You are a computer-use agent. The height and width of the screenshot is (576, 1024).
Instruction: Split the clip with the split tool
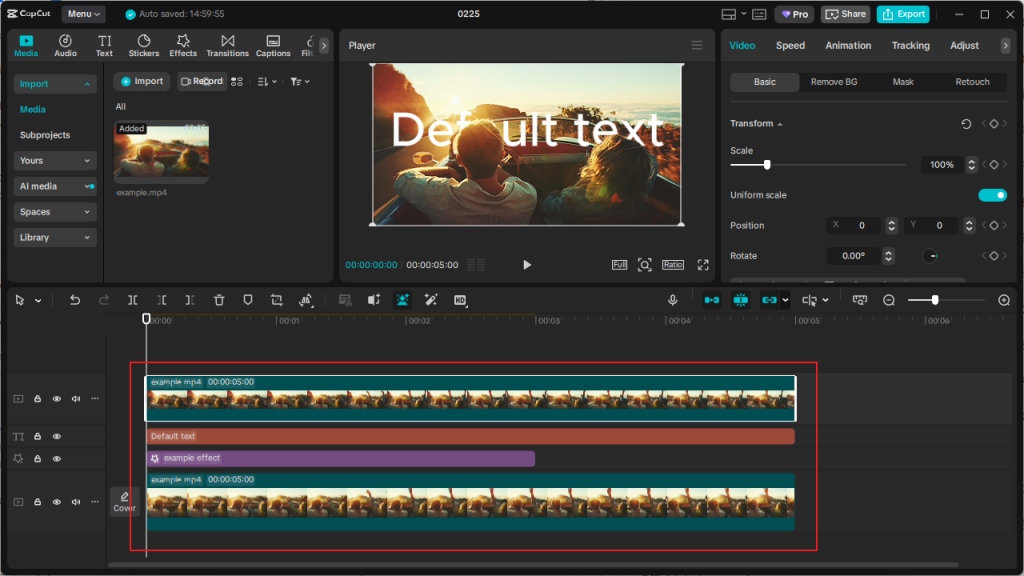click(x=133, y=300)
